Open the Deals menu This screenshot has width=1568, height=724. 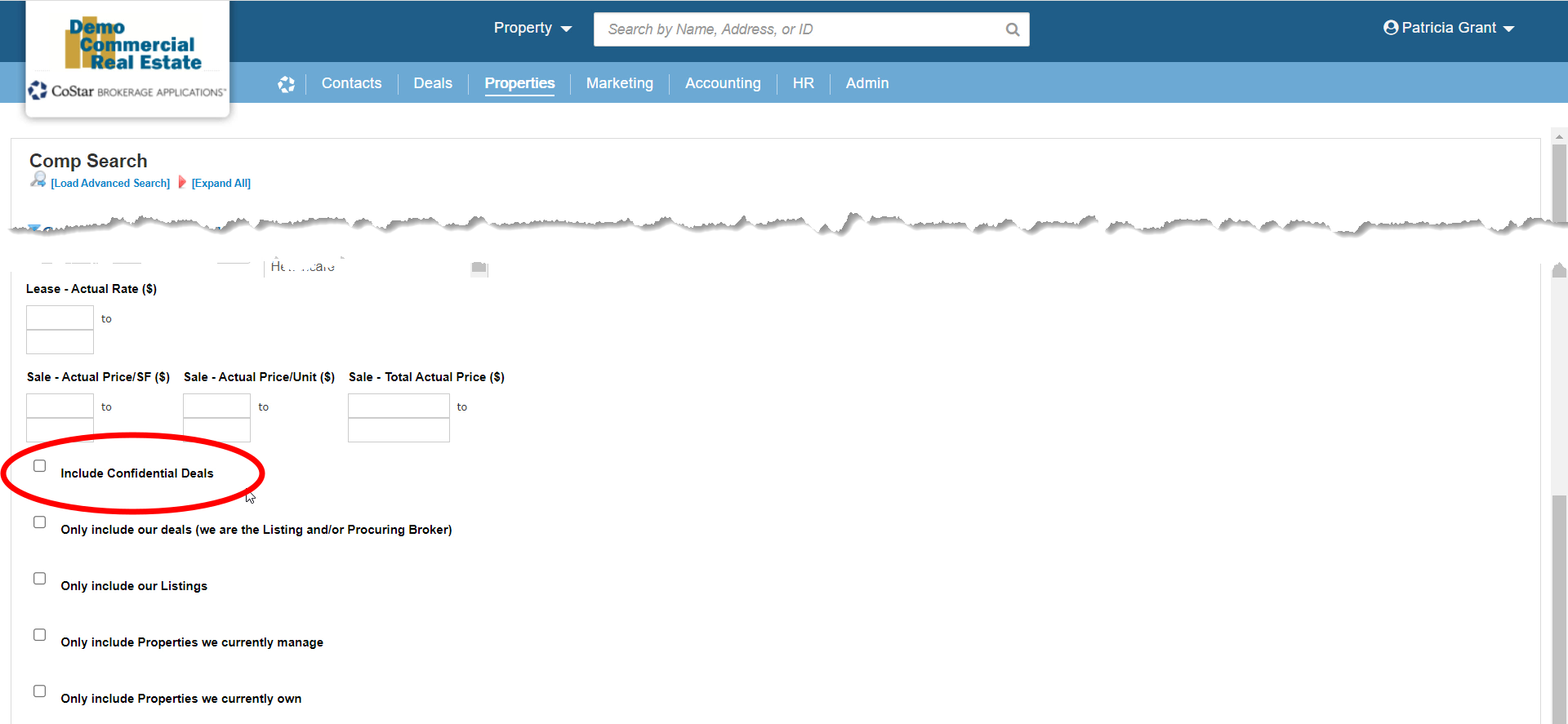pyautogui.click(x=432, y=83)
